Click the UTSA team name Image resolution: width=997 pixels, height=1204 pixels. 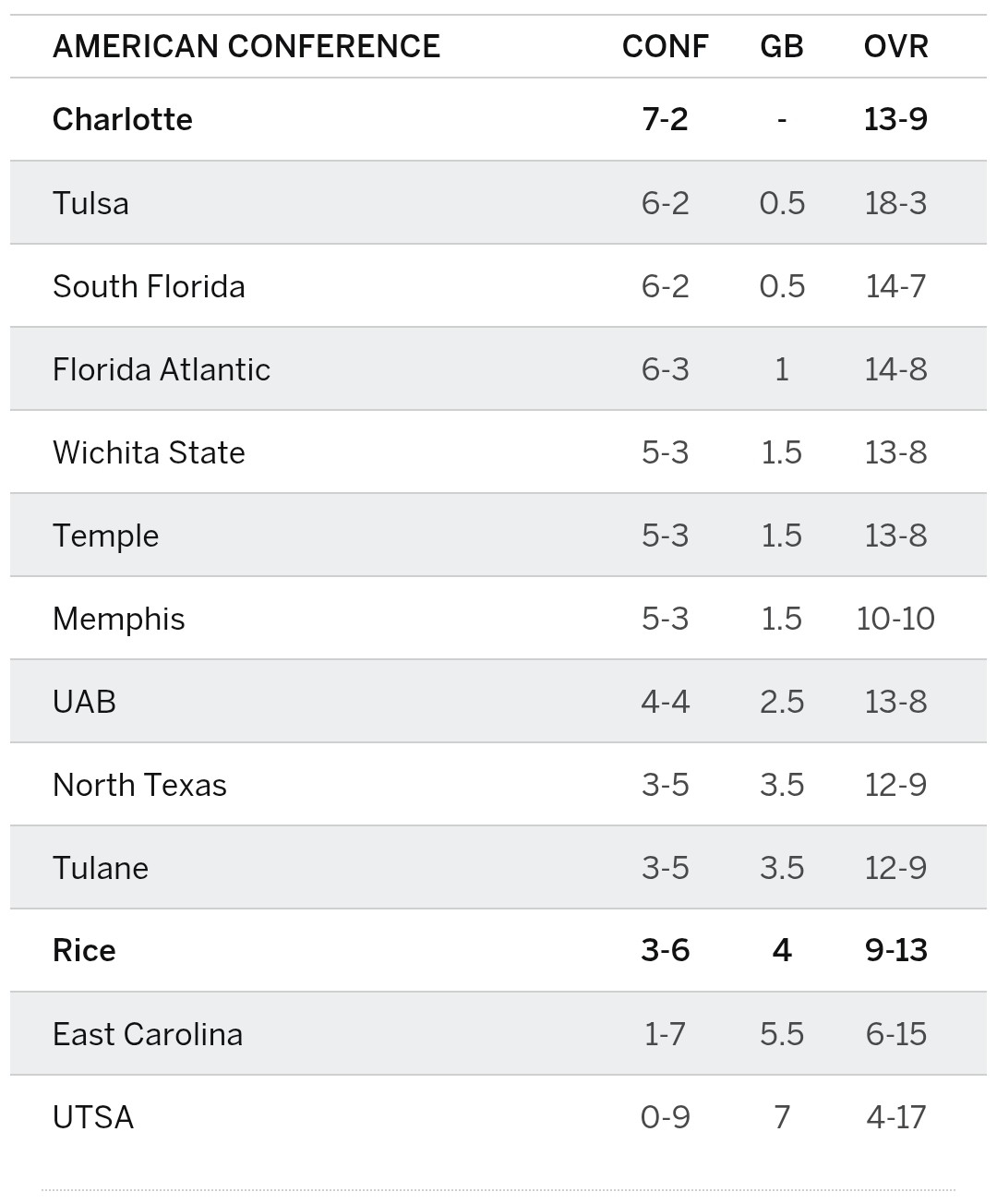coord(93,1117)
